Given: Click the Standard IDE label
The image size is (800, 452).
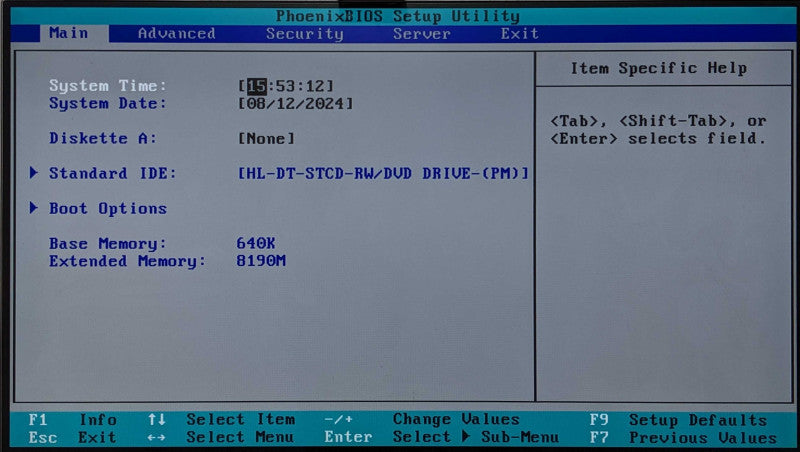Looking at the screenshot, I should point(113,173).
